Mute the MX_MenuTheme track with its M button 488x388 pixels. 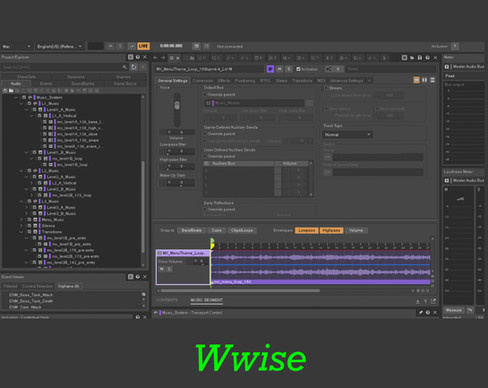162,269
